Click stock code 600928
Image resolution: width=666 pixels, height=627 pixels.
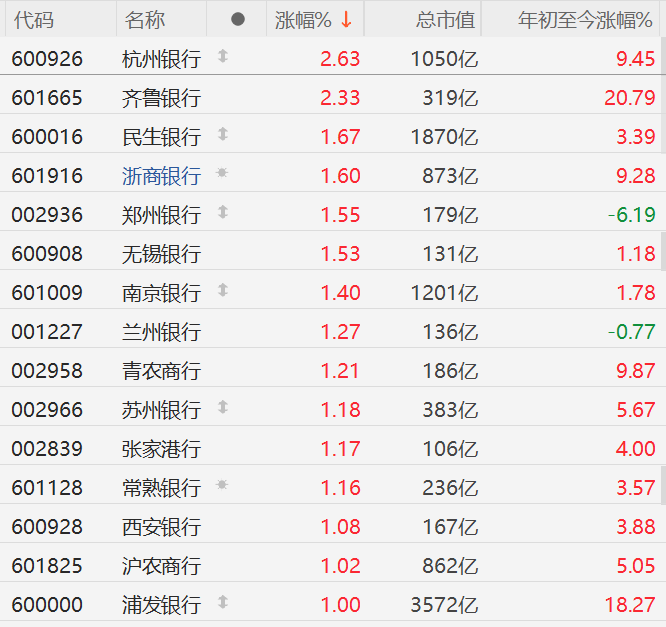tap(47, 527)
